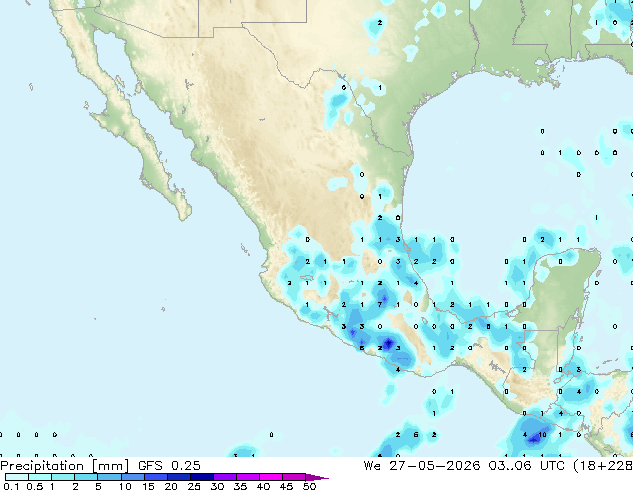The image size is (634, 490).
Task: Click the '03..06 UTC' time text
Action: coord(526,466)
